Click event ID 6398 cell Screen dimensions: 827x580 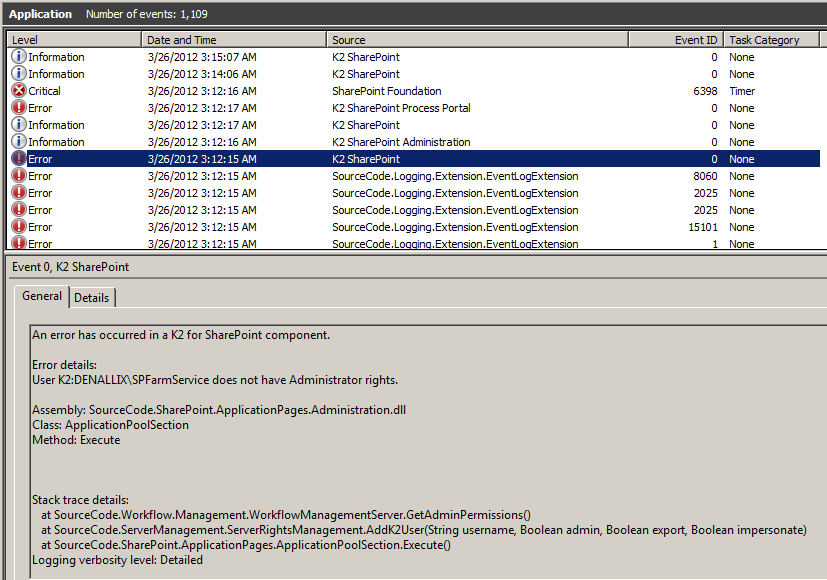(x=705, y=91)
